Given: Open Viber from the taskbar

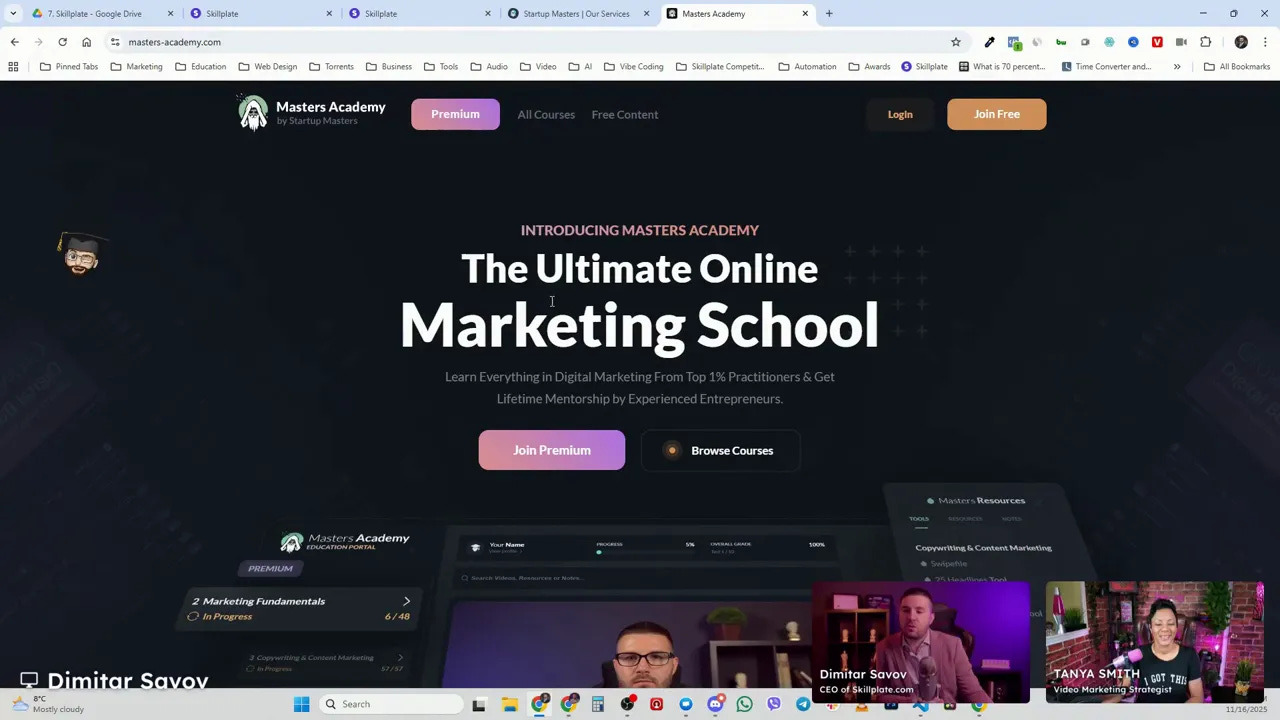Looking at the screenshot, I should pyautogui.click(x=774, y=704).
